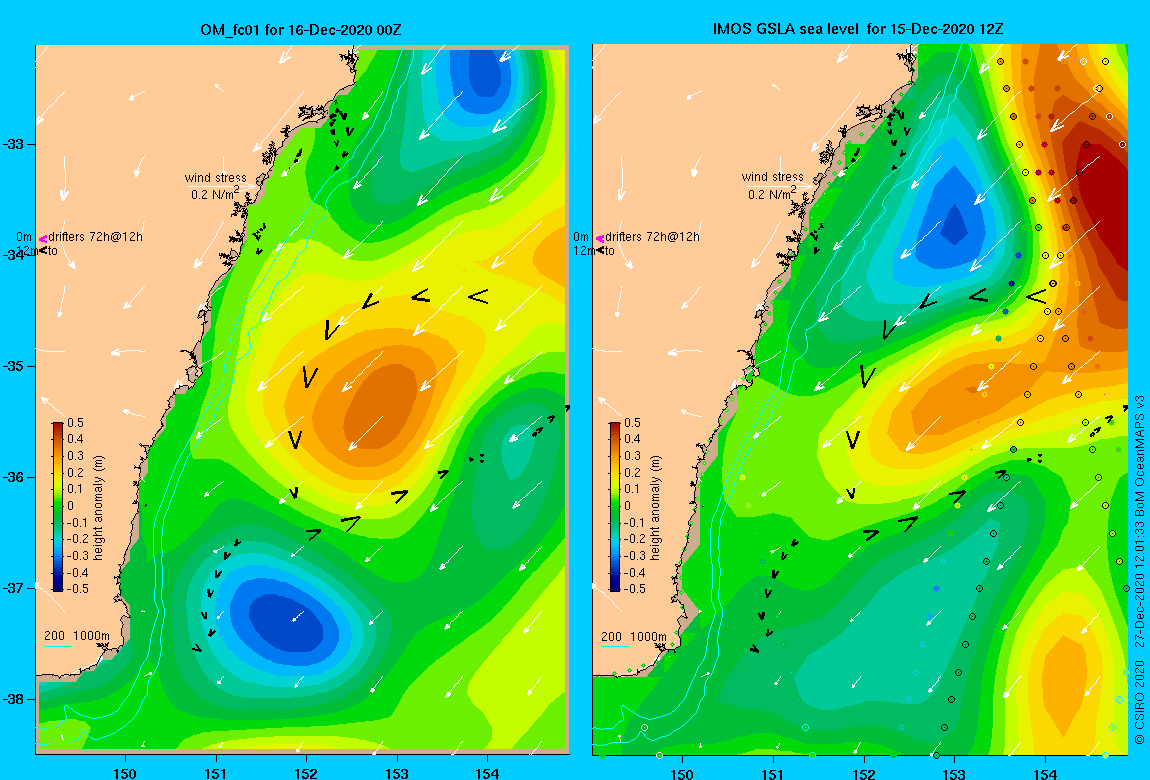The height and width of the screenshot is (780, 1150).
Task: Click the 0.5 tick on left colorbar
Action: pyautogui.click(x=76, y=423)
